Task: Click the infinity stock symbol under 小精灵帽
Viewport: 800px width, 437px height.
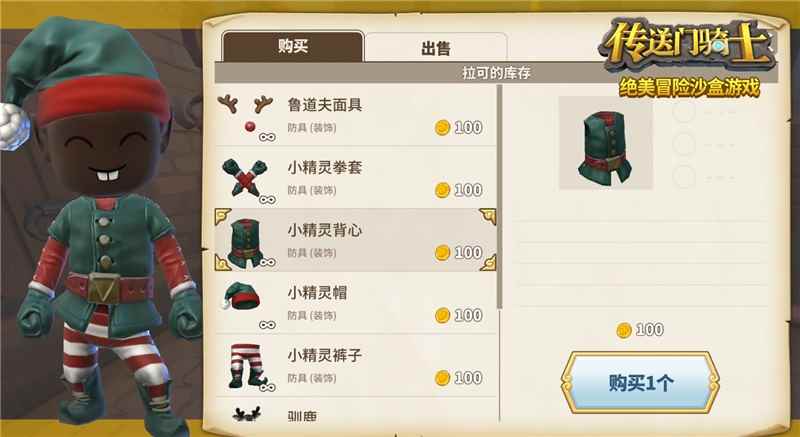Action: click(x=267, y=325)
